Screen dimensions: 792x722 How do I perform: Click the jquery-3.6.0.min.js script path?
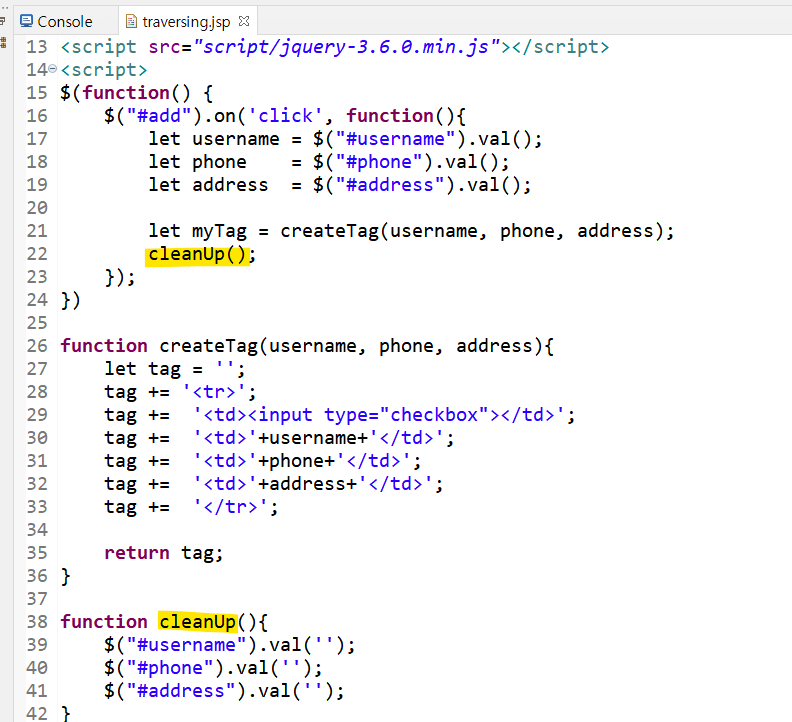pyautogui.click(x=346, y=47)
